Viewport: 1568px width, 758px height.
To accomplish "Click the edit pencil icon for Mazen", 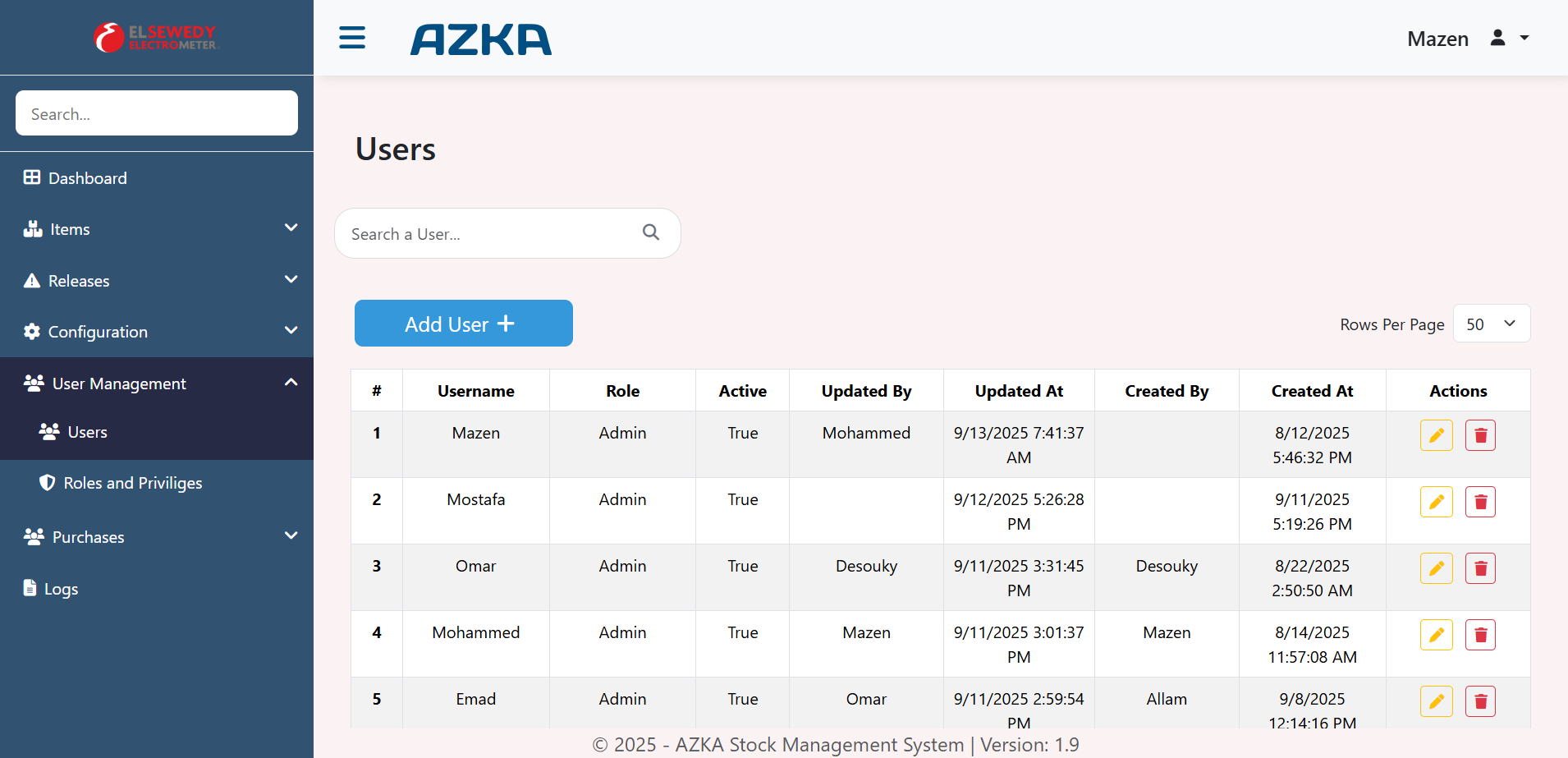I will 1436,435.
